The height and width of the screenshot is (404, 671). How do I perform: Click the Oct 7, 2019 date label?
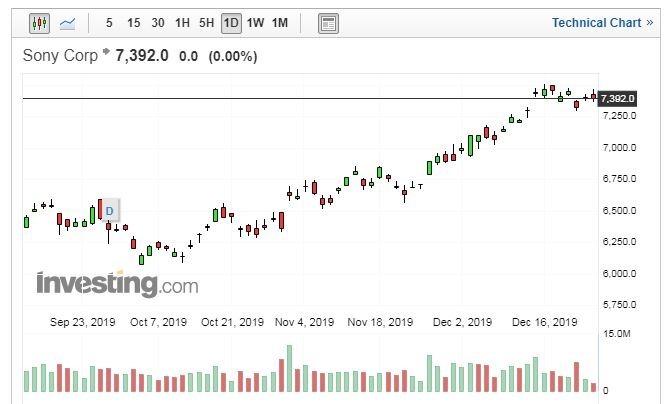(158, 322)
